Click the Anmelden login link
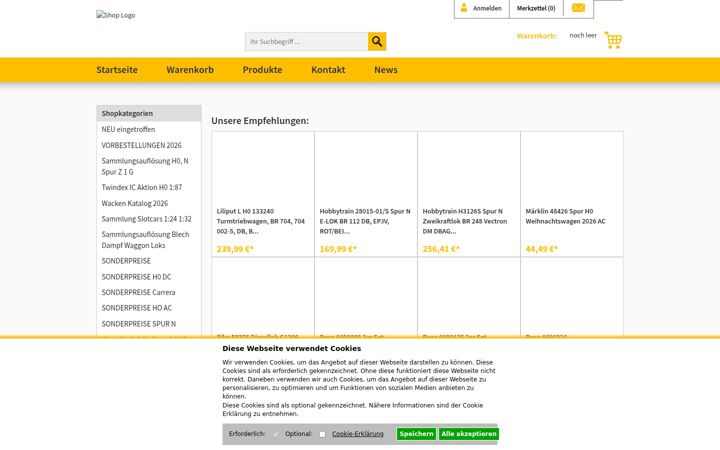The image size is (720, 450). click(x=487, y=8)
